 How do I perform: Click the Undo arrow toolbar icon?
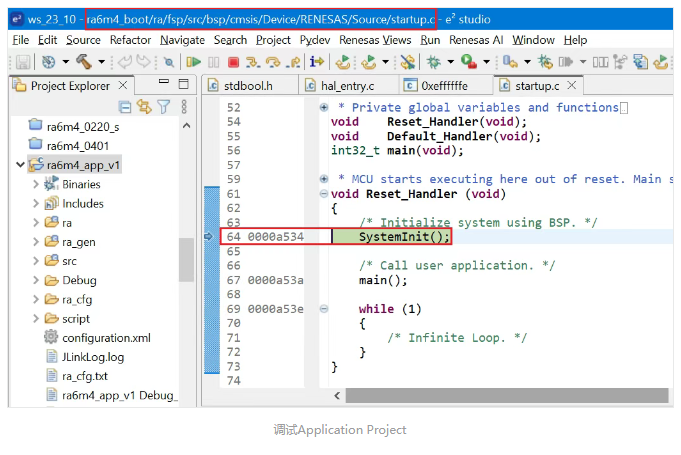125,62
